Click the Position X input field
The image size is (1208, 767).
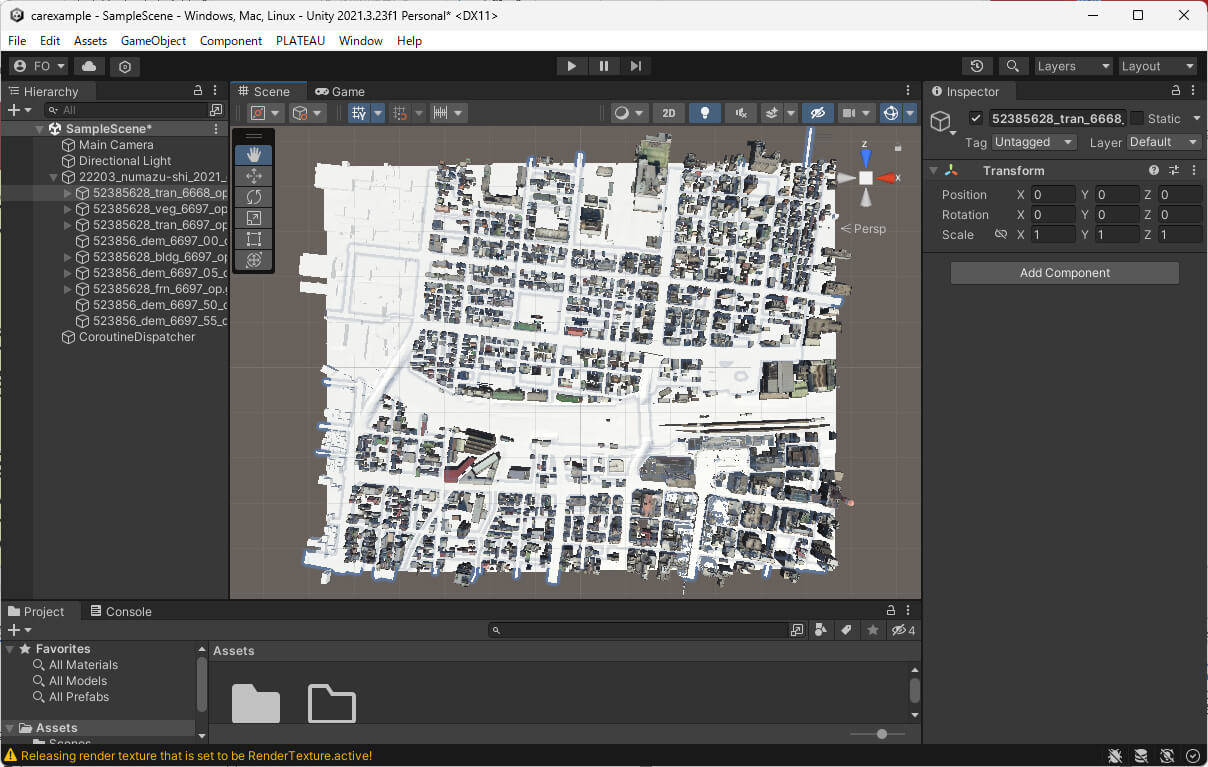tap(1053, 195)
